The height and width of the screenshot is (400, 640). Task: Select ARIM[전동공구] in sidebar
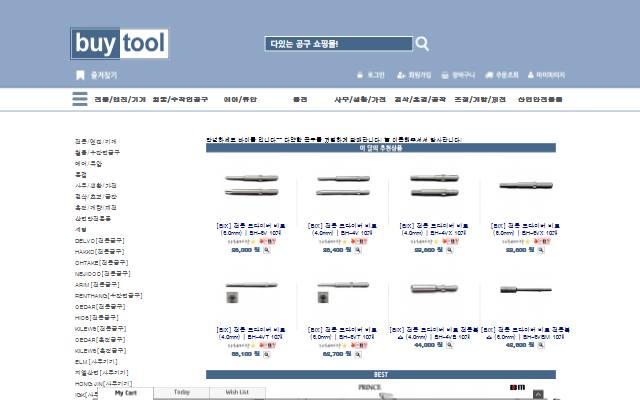click(x=97, y=284)
